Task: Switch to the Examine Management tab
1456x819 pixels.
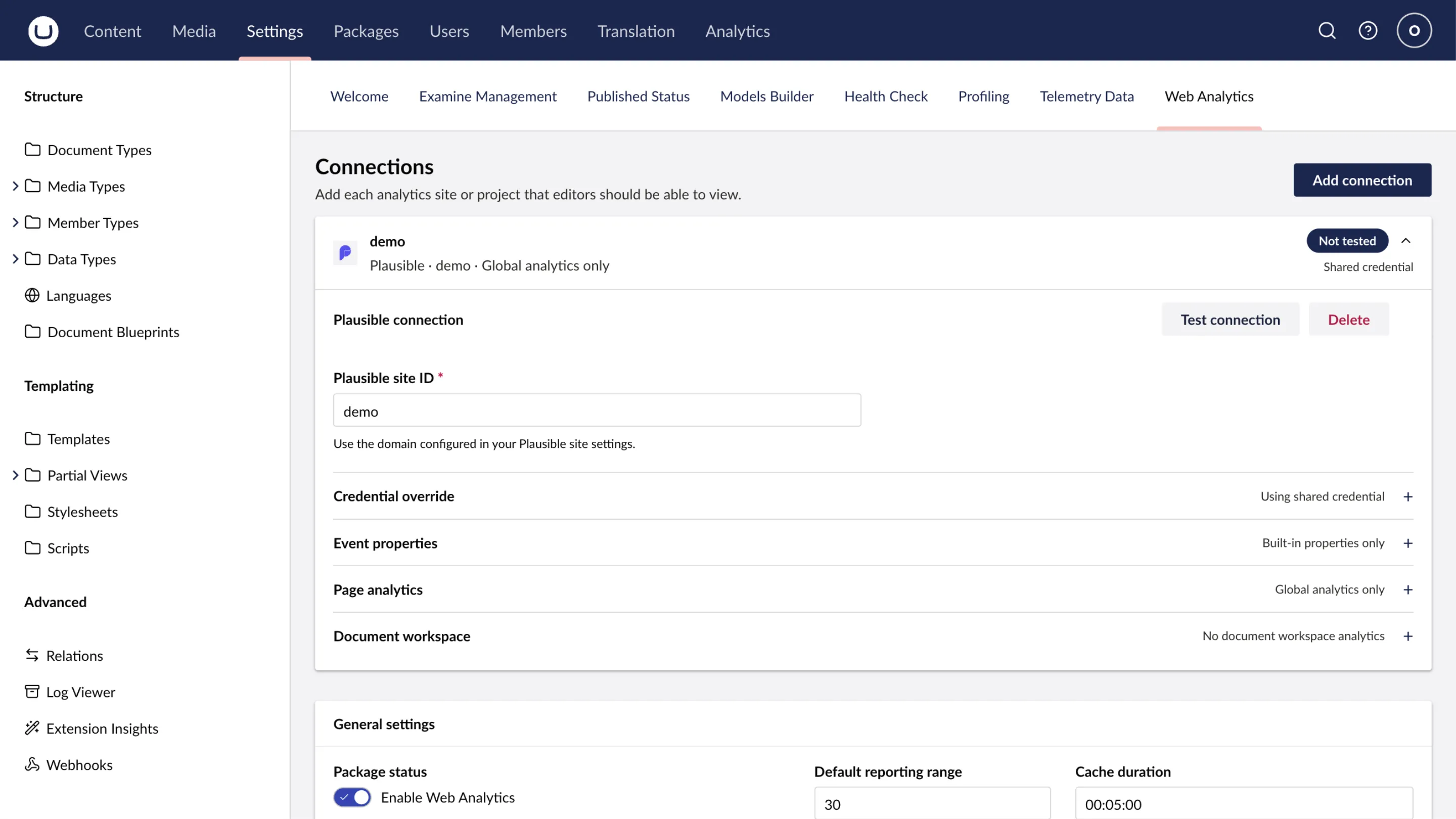Action: [x=488, y=96]
